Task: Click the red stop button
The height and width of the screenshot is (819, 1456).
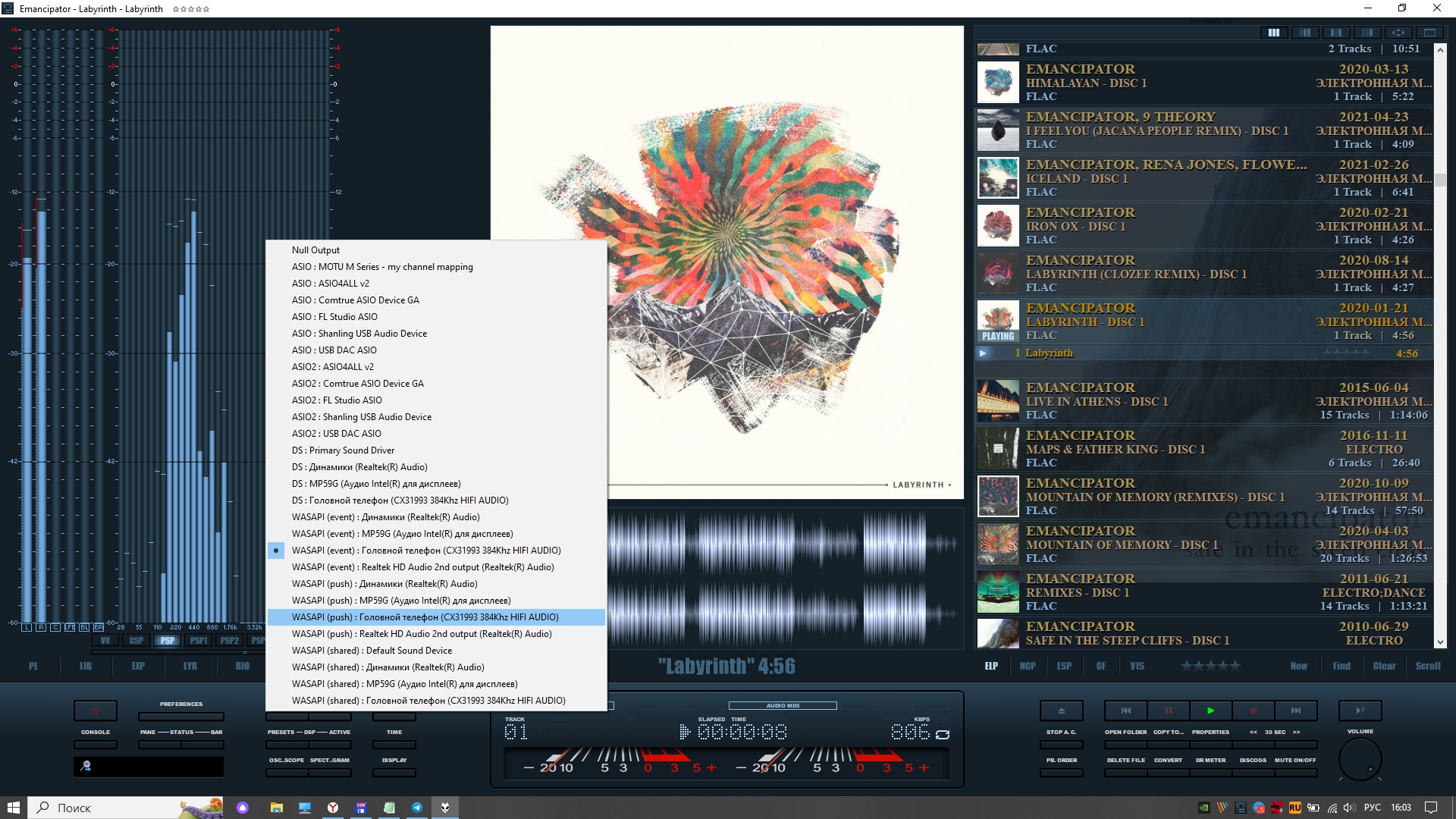Action: click(x=1254, y=711)
